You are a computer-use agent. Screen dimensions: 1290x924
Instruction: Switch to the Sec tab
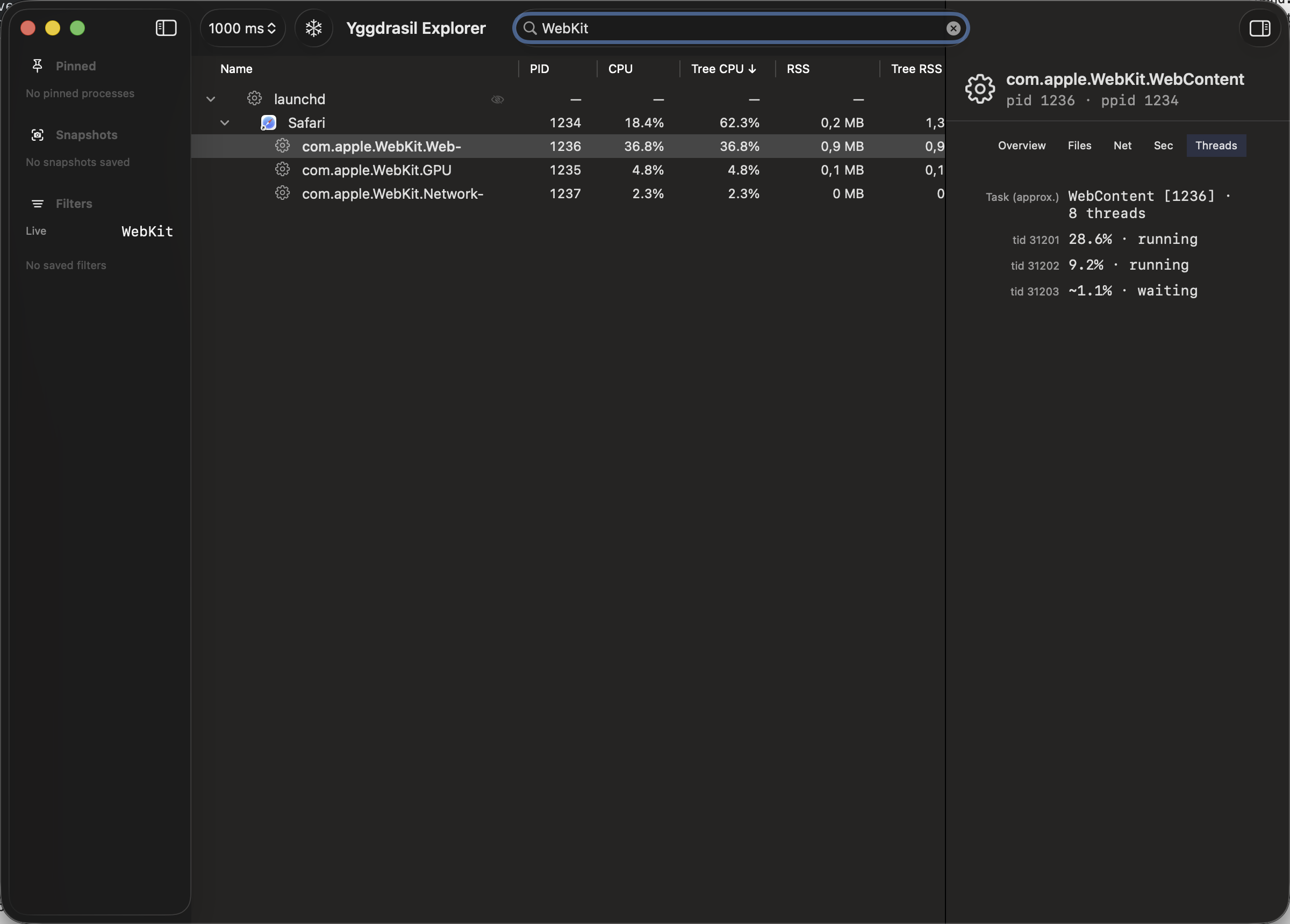[x=1163, y=146]
